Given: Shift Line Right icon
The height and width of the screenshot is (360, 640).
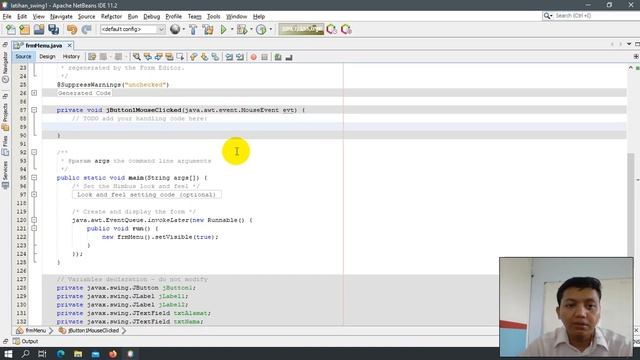Looking at the screenshot, I should (240, 57).
